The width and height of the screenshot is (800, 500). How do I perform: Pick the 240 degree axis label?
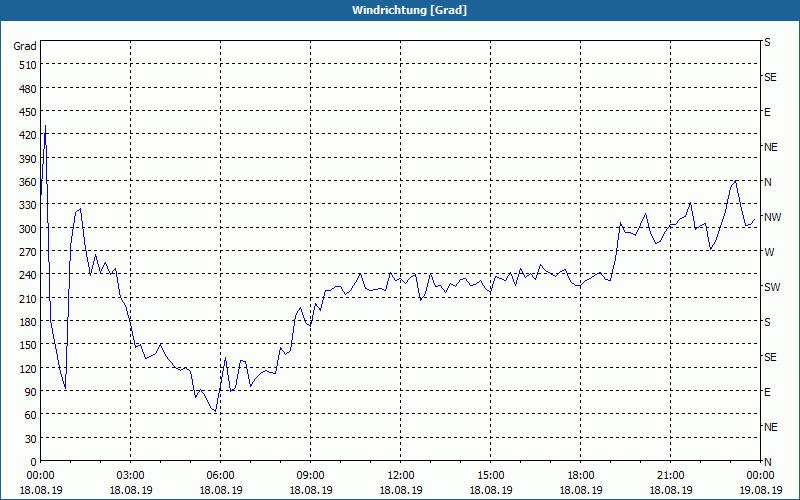pos(28,275)
